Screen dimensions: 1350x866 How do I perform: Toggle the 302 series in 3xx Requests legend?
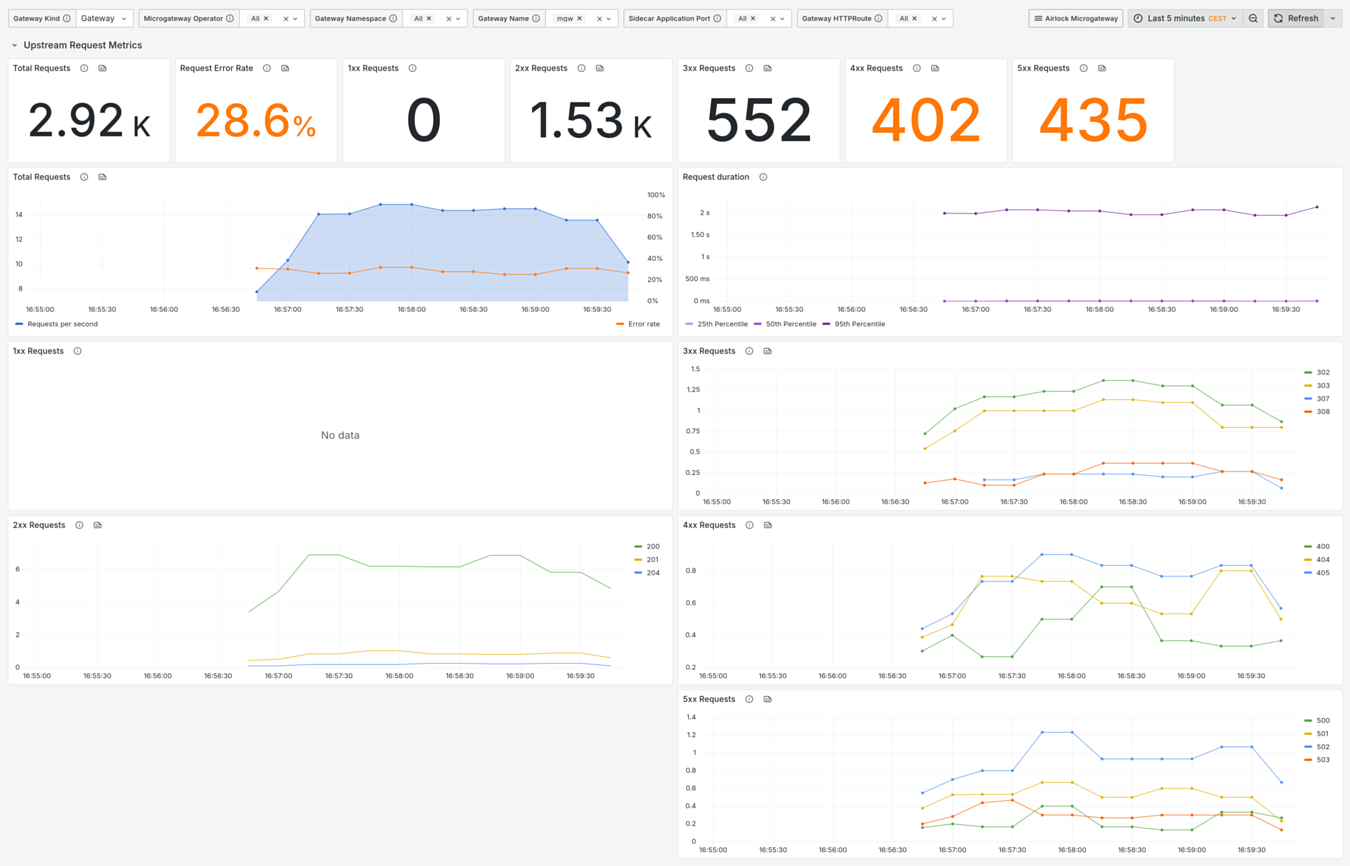click(1322, 372)
